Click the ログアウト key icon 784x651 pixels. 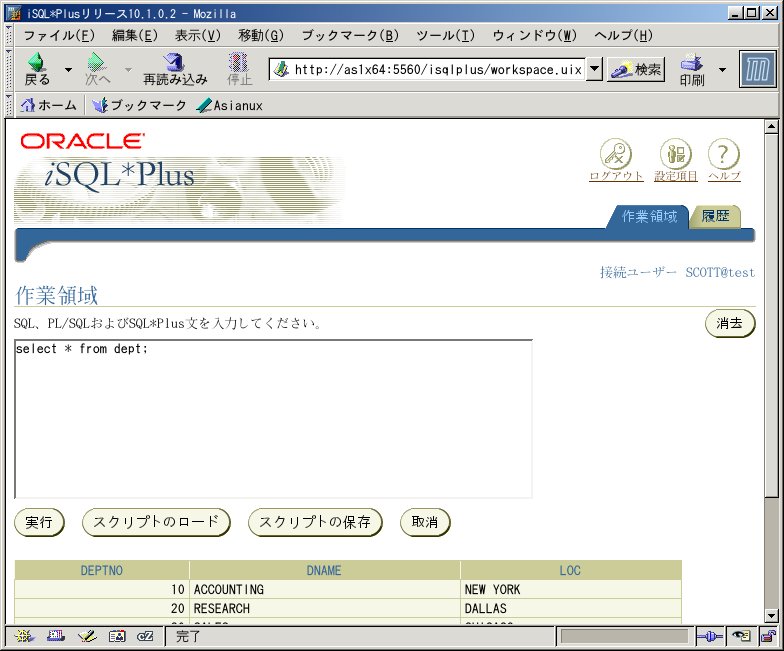(x=616, y=154)
